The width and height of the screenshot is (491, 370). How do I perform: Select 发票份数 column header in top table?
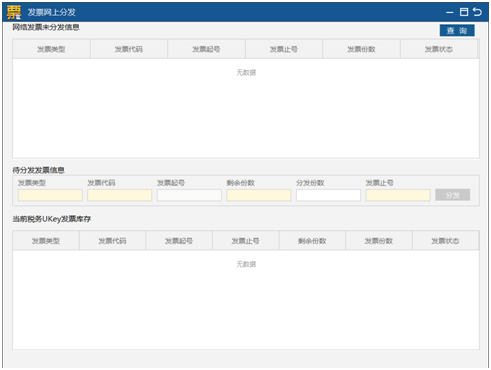tap(361, 49)
